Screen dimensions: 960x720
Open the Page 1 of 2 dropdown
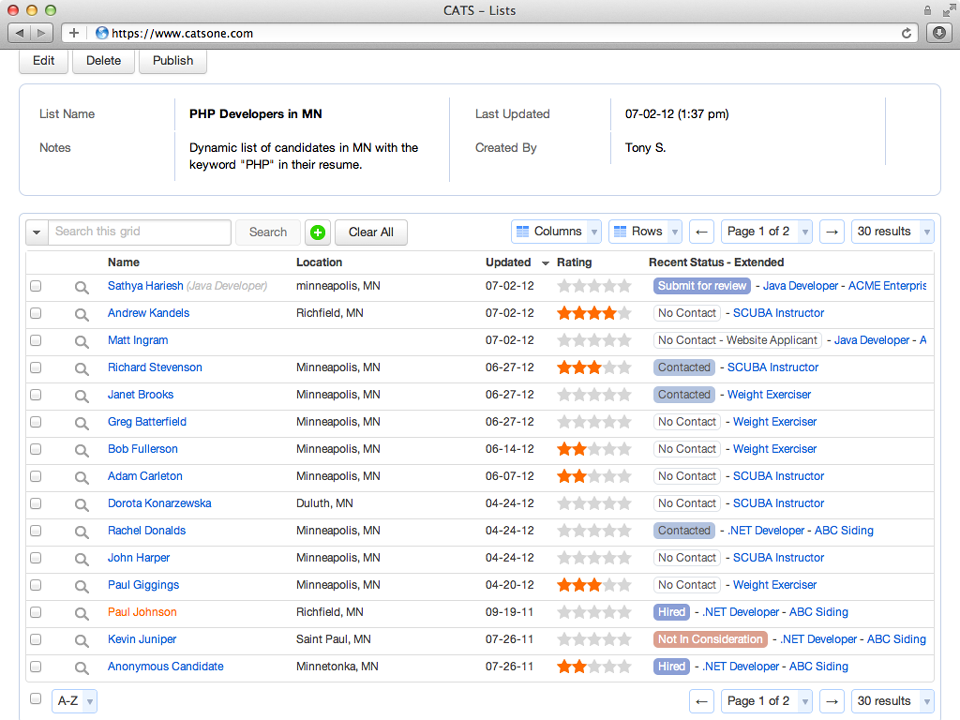[766, 231]
